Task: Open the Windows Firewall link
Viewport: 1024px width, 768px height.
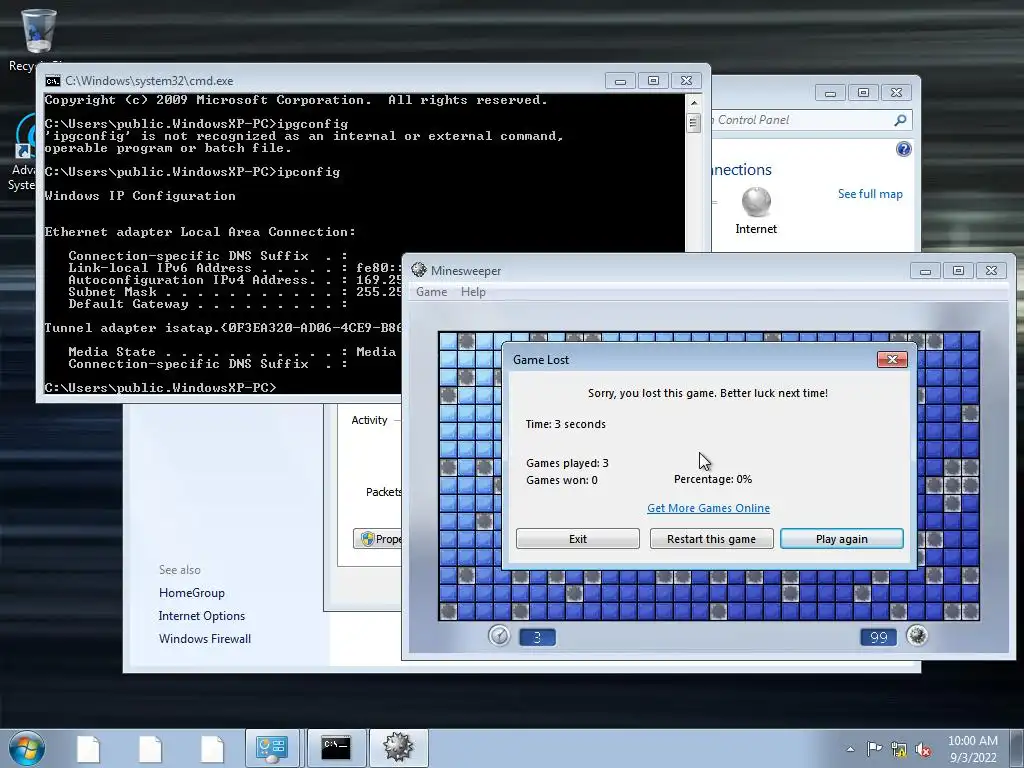Action: pos(205,639)
